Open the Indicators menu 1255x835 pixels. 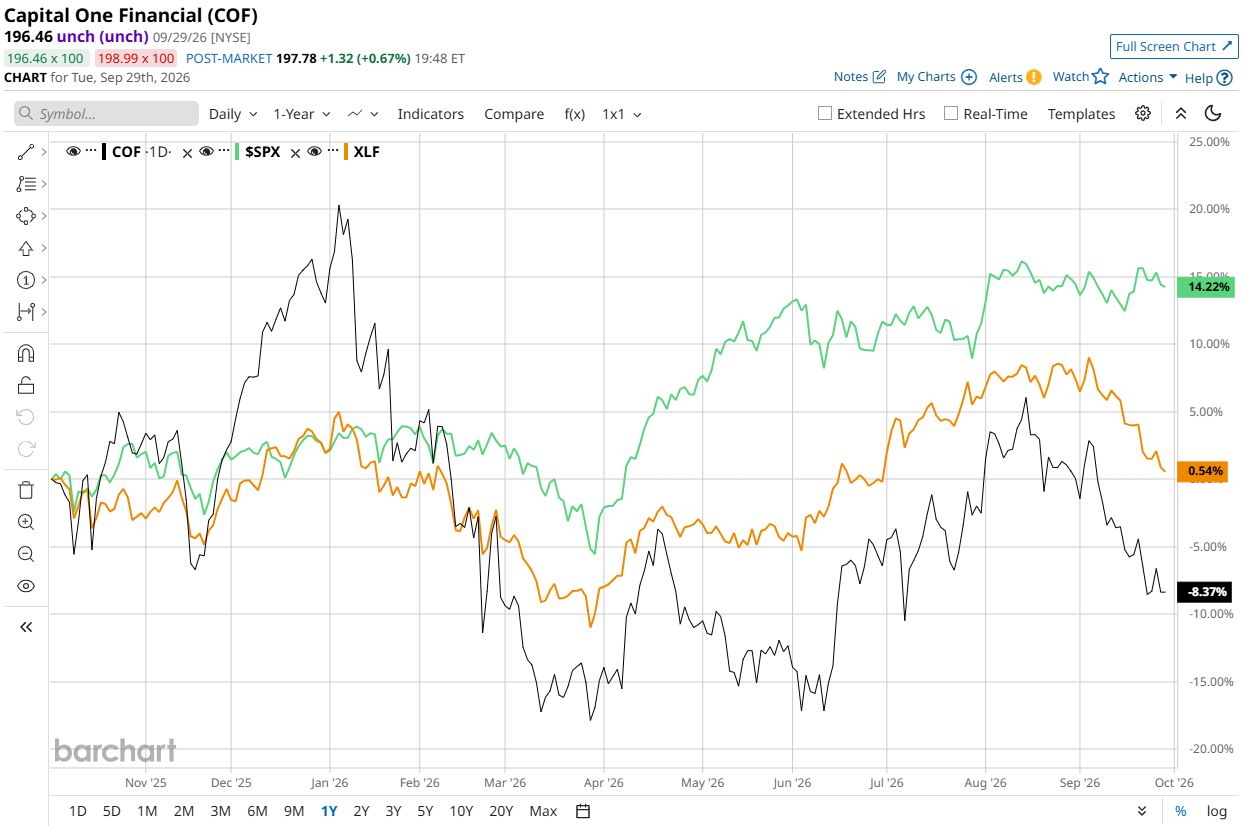431,114
